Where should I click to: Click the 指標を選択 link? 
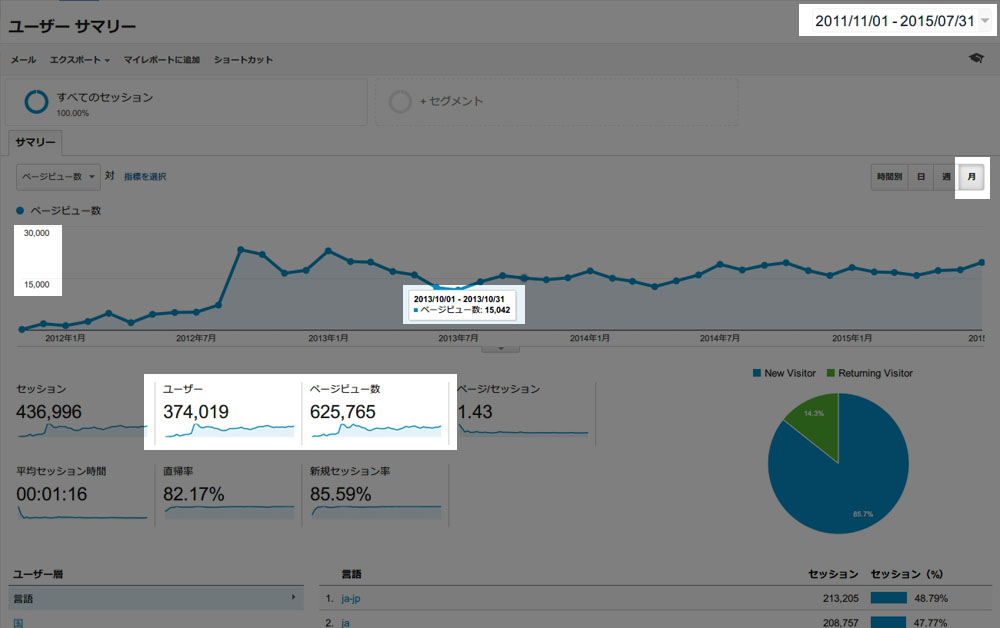tap(145, 177)
